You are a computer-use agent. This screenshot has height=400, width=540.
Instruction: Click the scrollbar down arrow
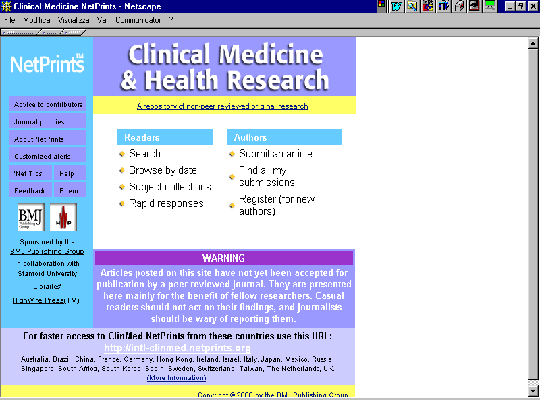[x=532, y=391]
